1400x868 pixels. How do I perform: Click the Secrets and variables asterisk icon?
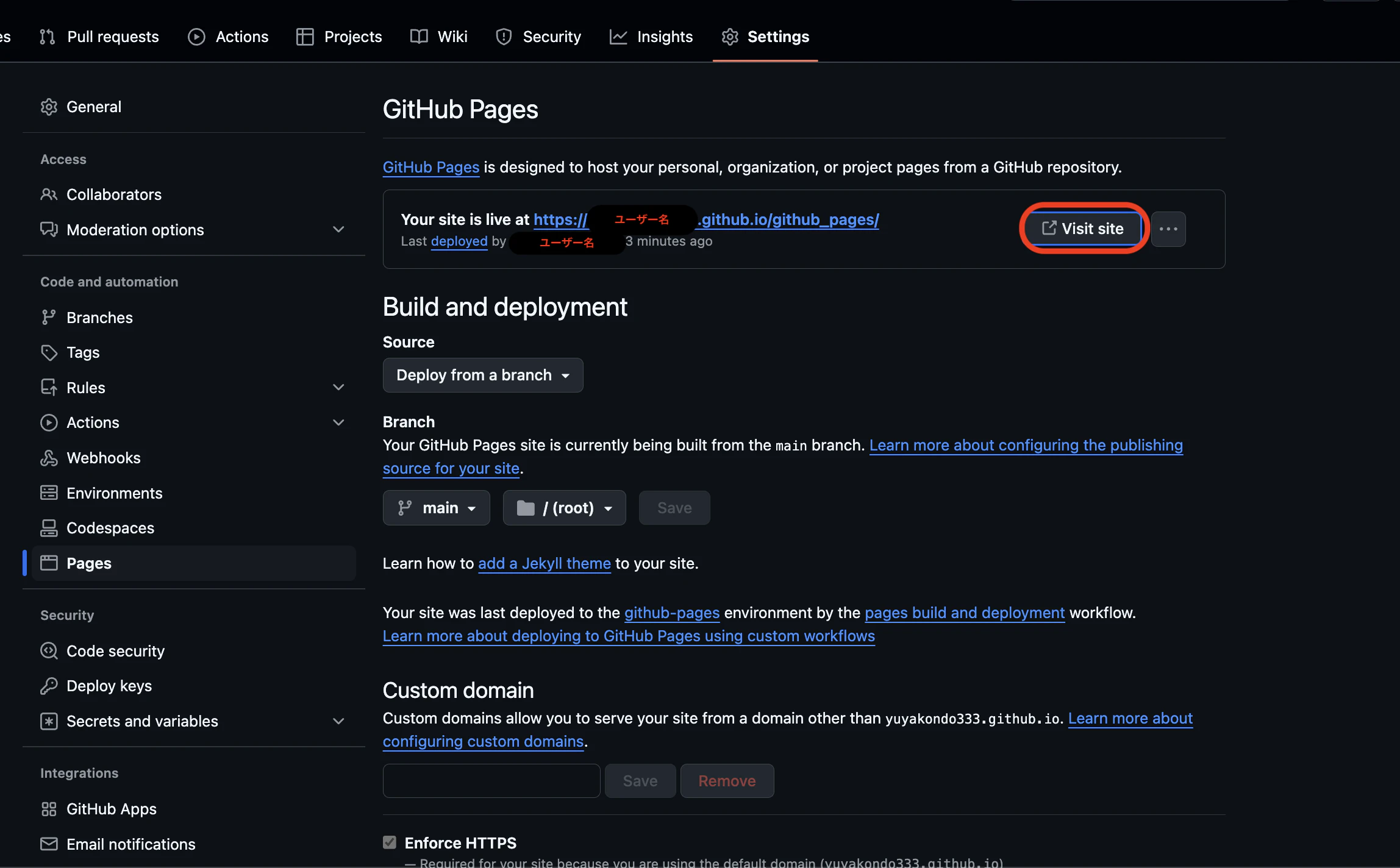click(x=49, y=721)
